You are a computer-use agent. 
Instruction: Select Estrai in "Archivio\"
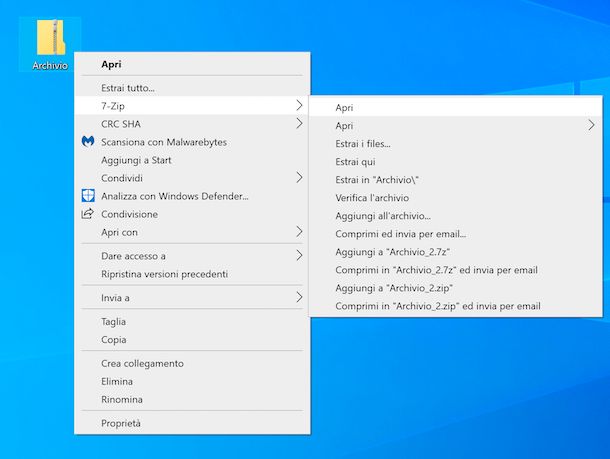[456, 180]
